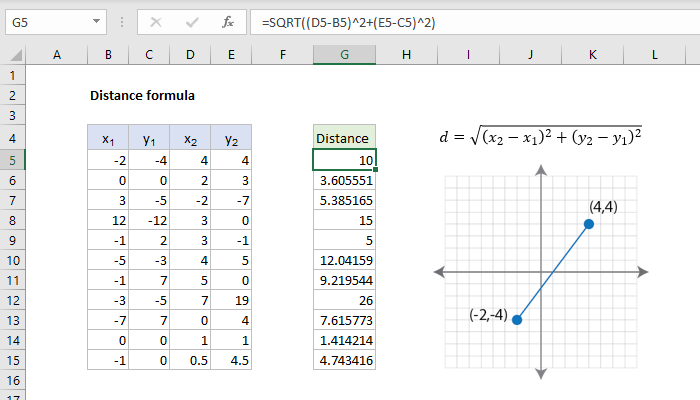Screen dimensions: 700x400
Task: Select row 15 header
Action: click(12, 360)
